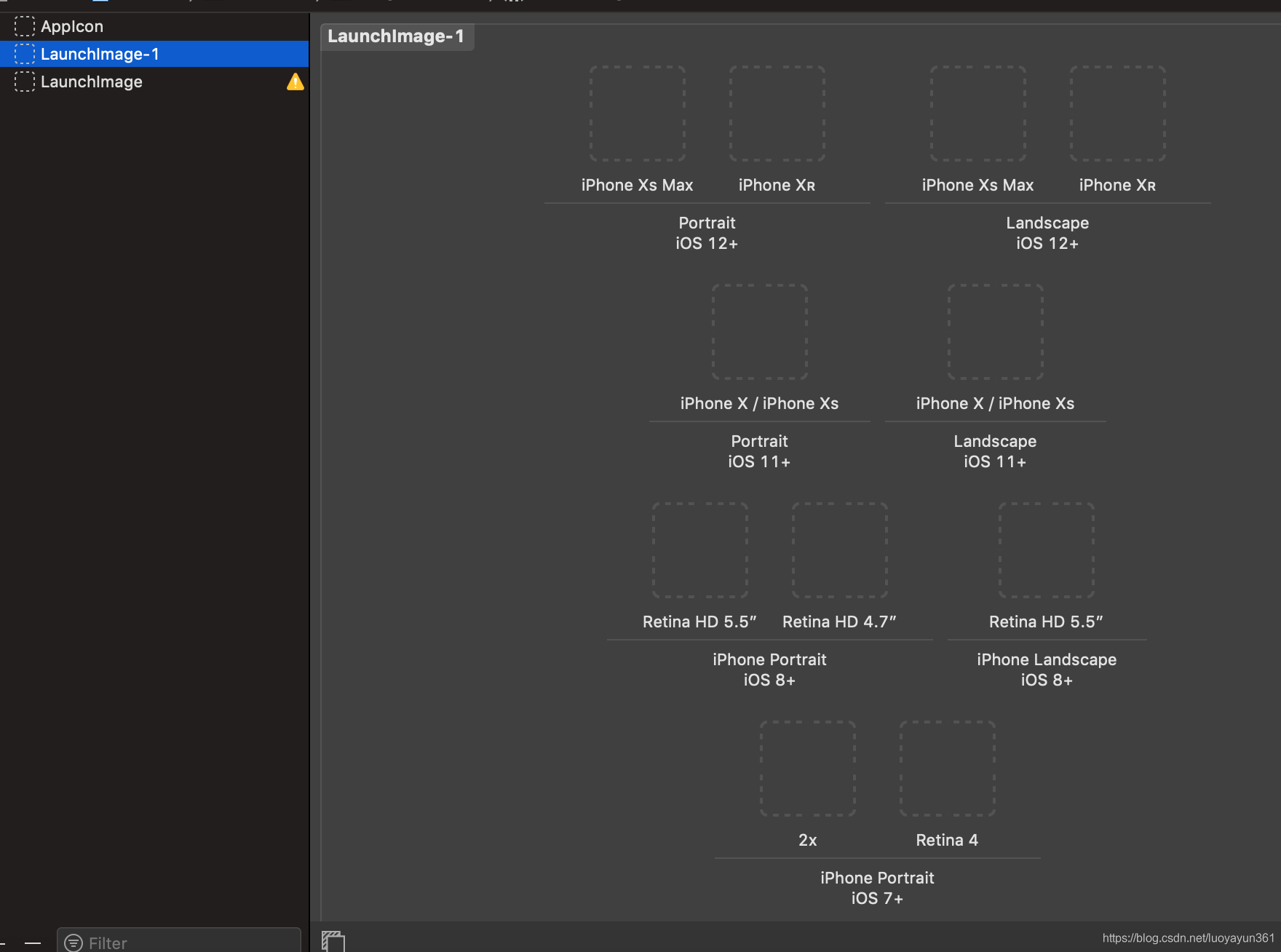
Task: Click the dashed set icon beside LaunchImage-1
Action: click(x=25, y=54)
